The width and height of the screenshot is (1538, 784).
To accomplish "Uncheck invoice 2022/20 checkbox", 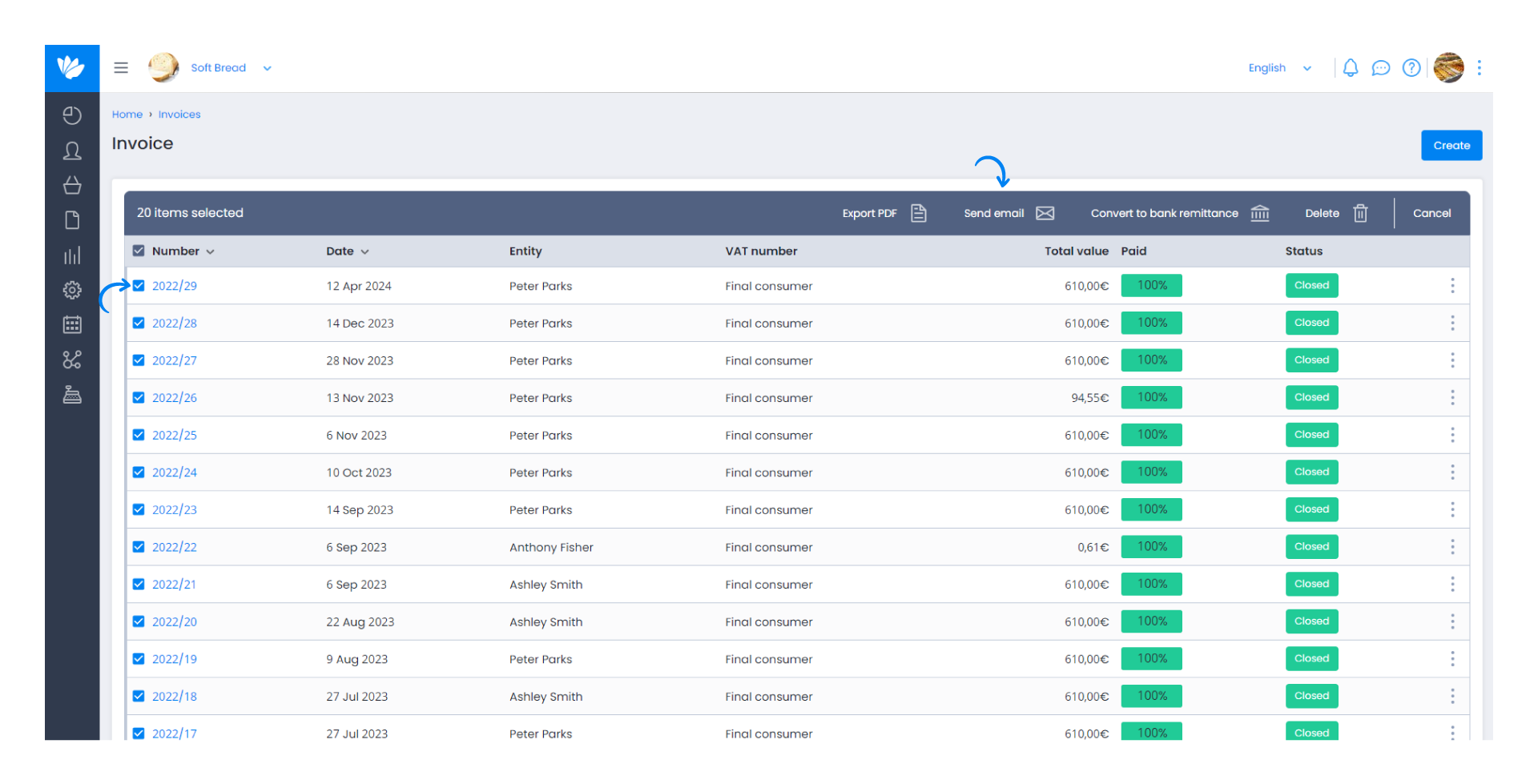I will [139, 621].
